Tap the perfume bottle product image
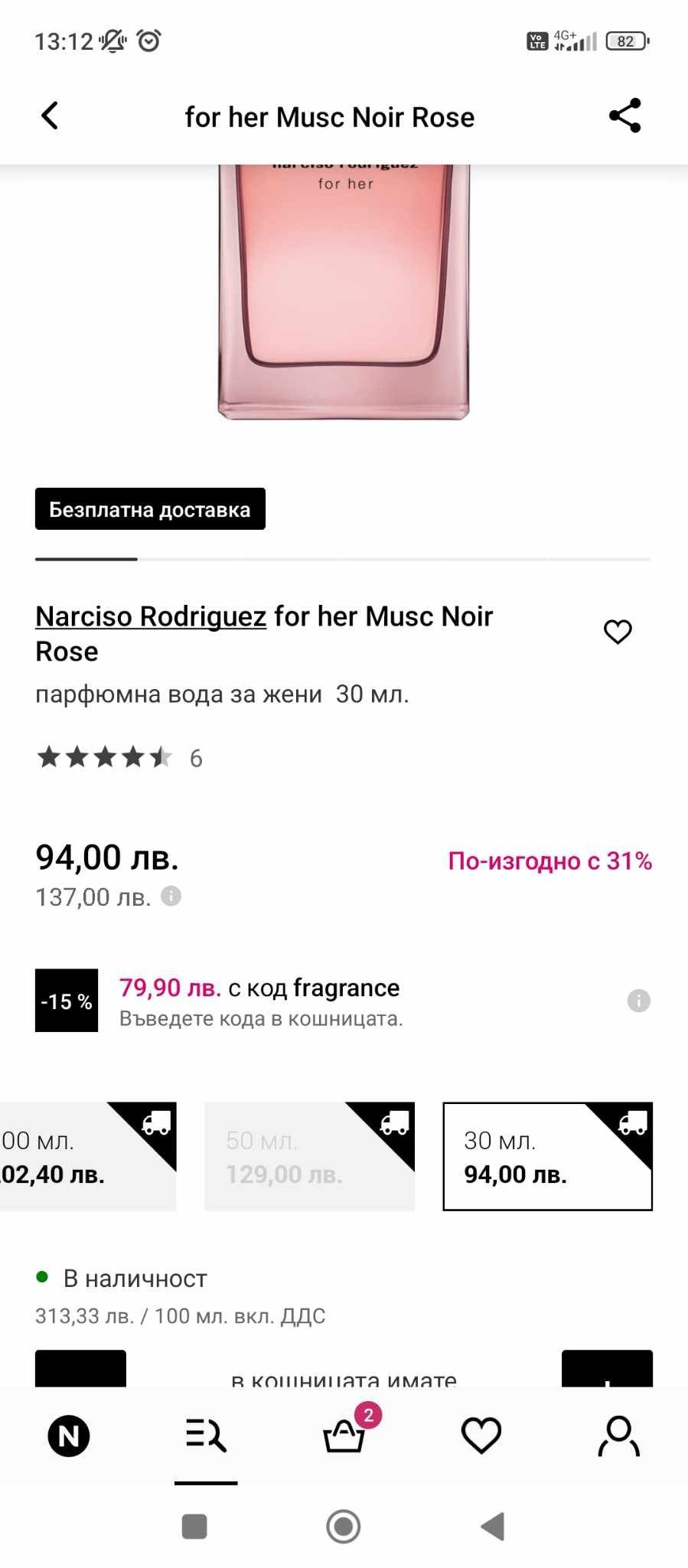This screenshot has height=1568, width=688. coord(344,291)
